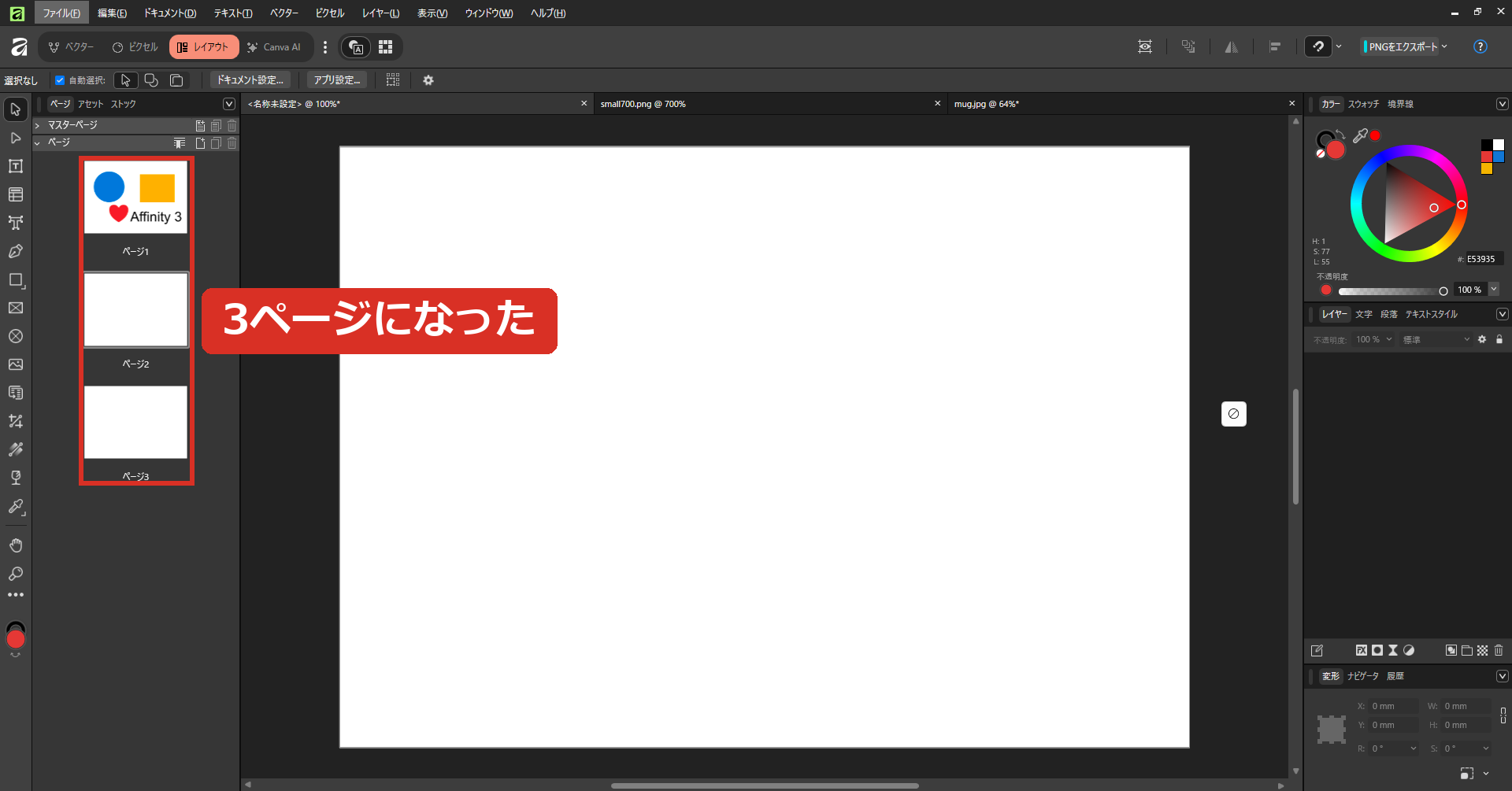Open the ページ panel options menu

[x=229, y=104]
